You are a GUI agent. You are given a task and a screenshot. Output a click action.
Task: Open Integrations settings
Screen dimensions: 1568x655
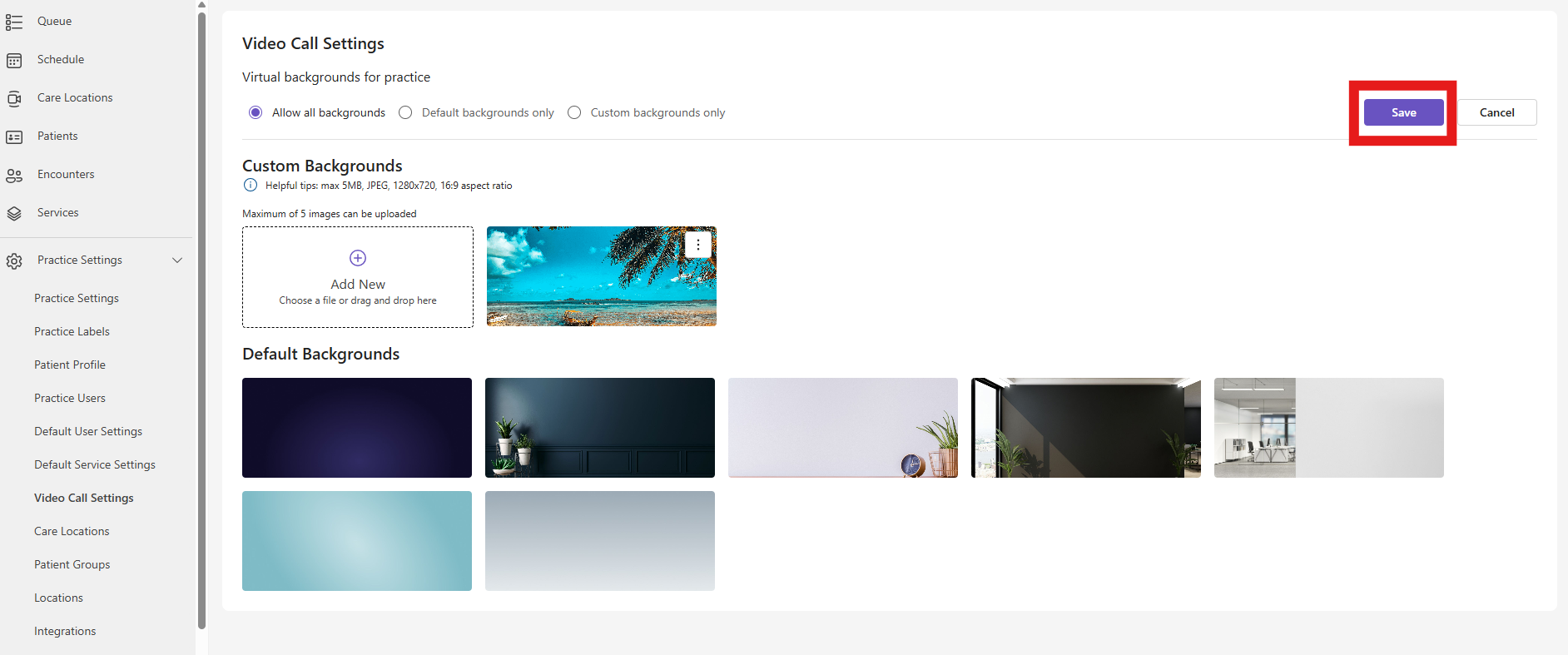pyautogui.click(x=65, y=631)
